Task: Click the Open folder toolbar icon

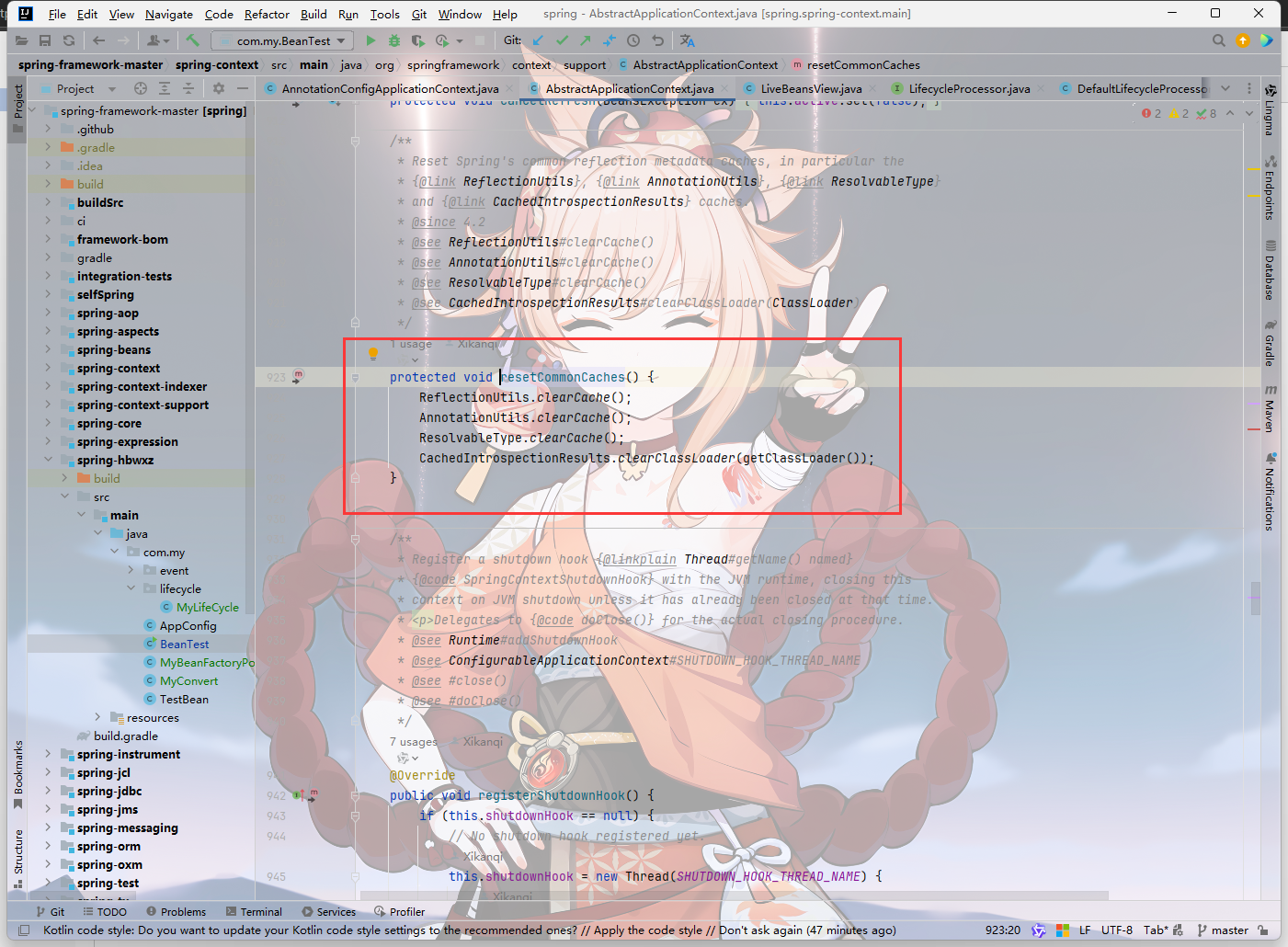Action: [21, 40]
